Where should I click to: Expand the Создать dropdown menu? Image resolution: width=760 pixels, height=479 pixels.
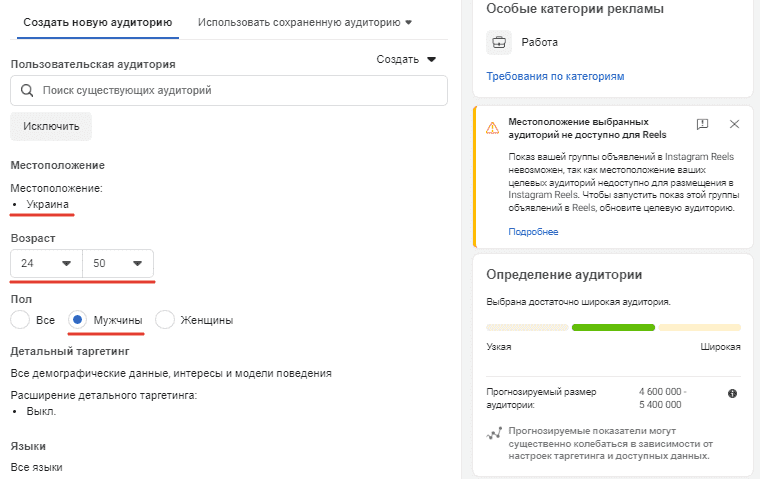[406, 59]
